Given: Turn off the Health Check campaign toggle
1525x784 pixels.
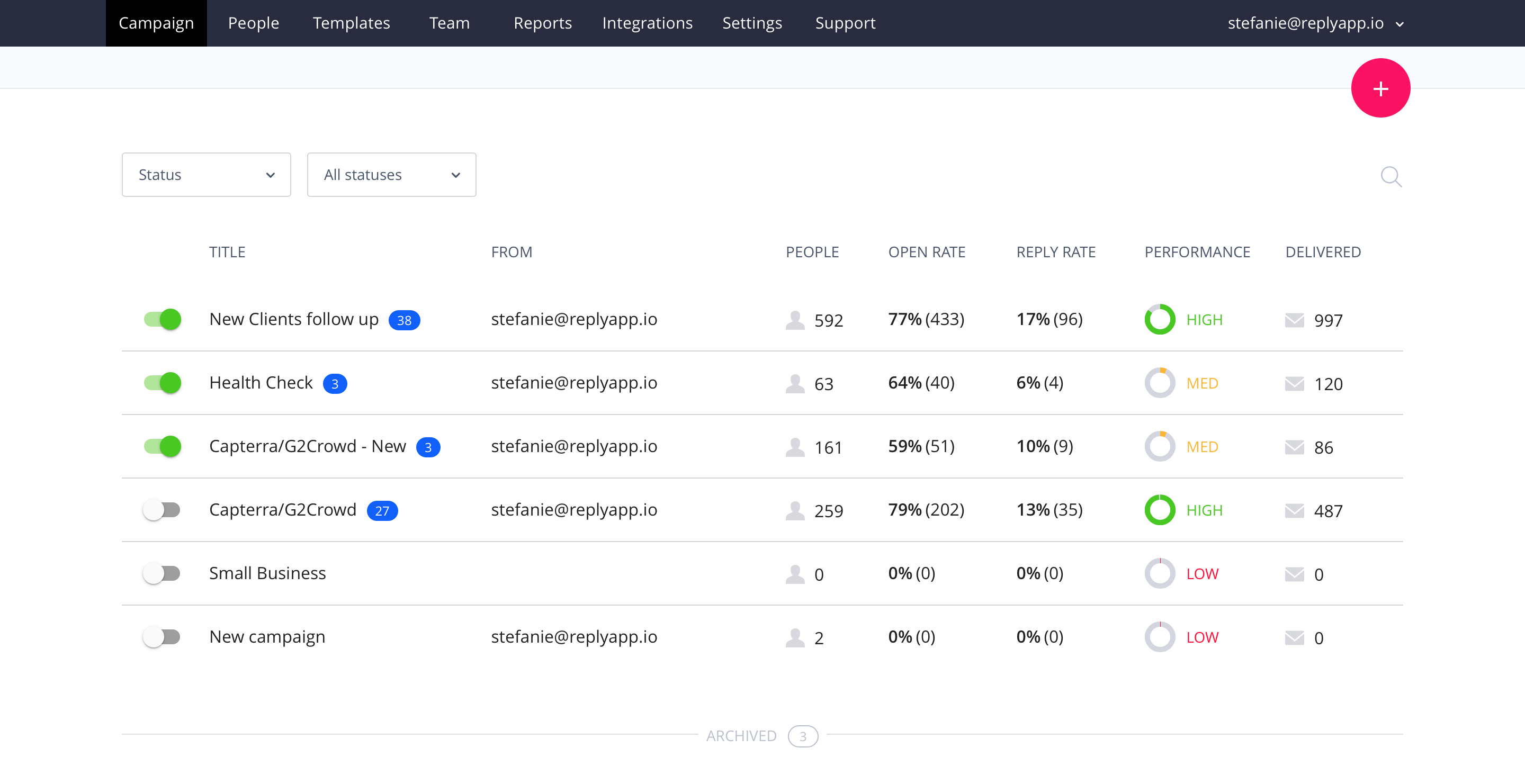Looking at the screenshot, I should [162, 383].
